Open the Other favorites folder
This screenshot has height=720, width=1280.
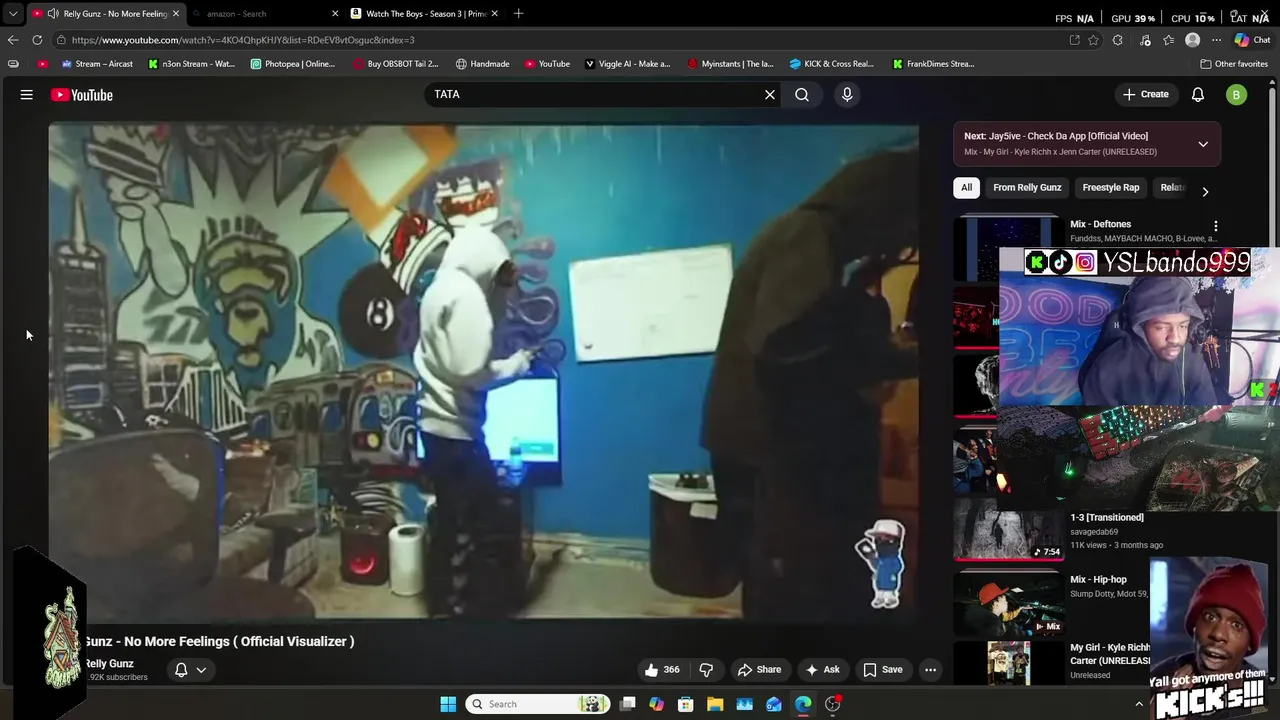point(1234,64)
